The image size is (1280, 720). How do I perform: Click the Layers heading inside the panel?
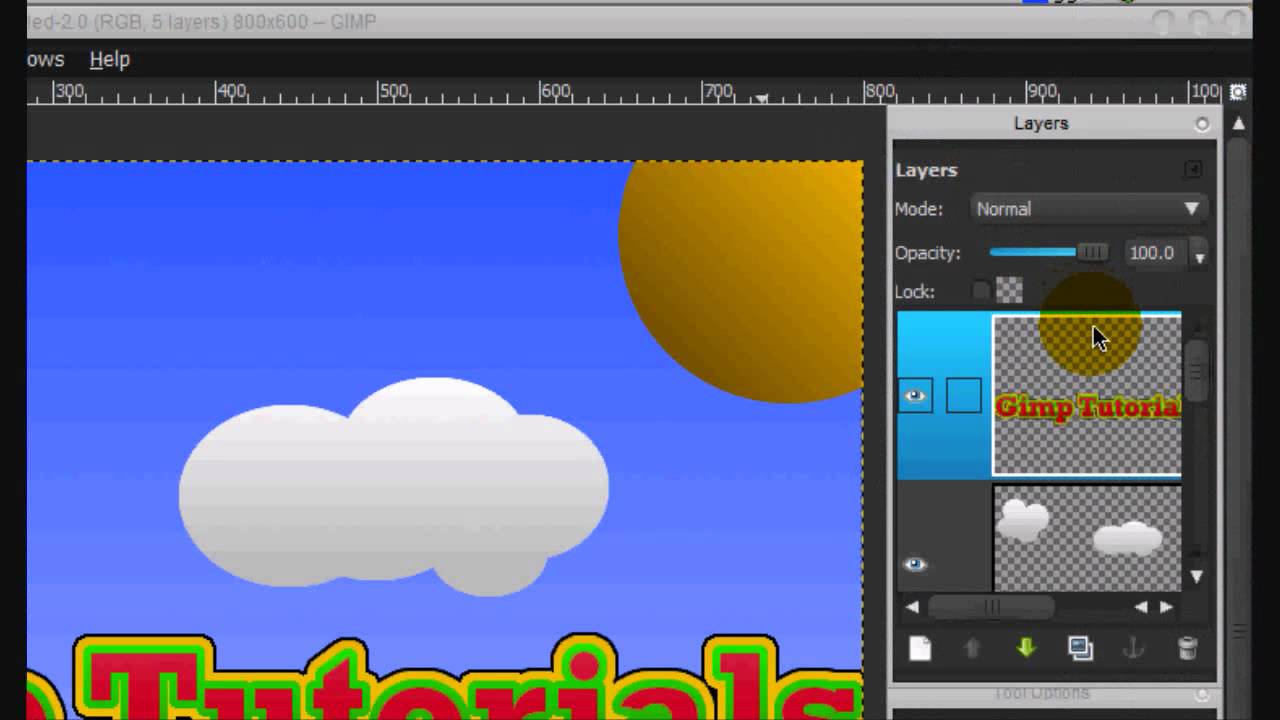click(x=926, y=170)
